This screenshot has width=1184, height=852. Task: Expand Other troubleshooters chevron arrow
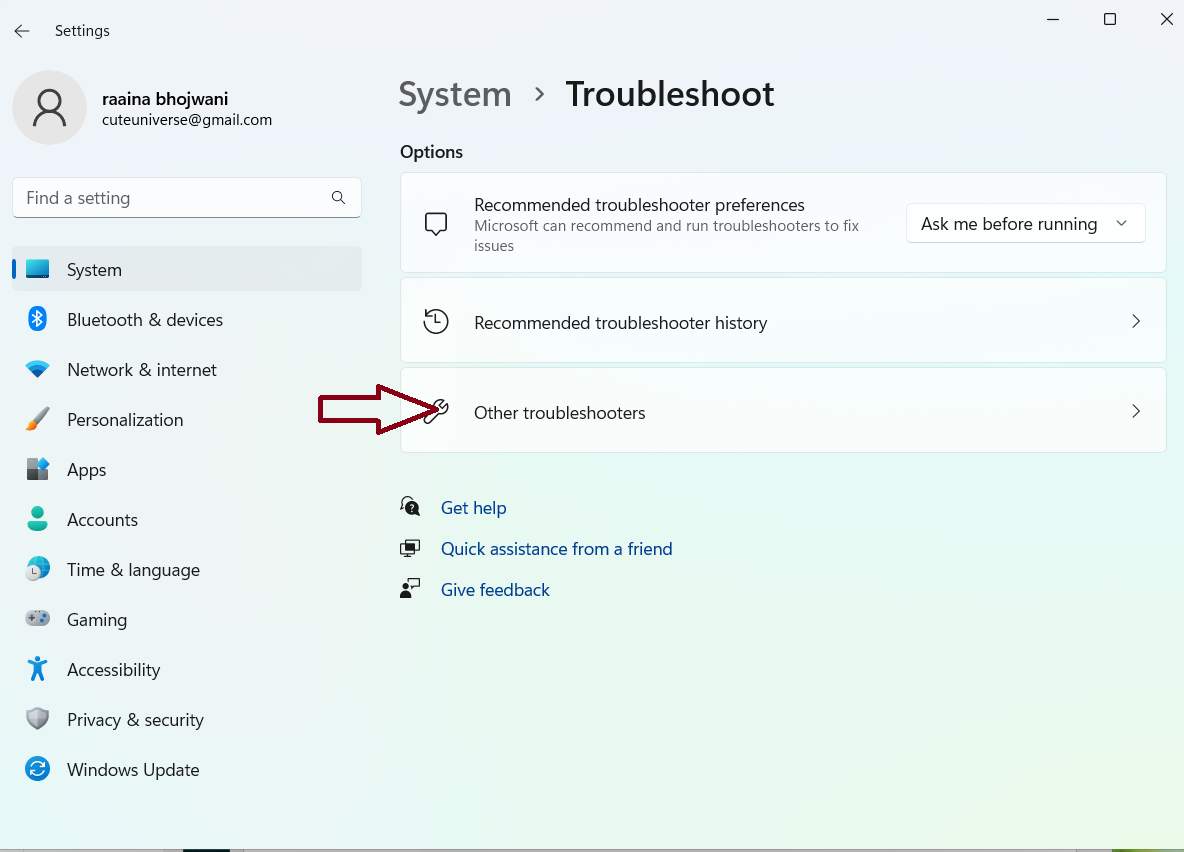1135,412
